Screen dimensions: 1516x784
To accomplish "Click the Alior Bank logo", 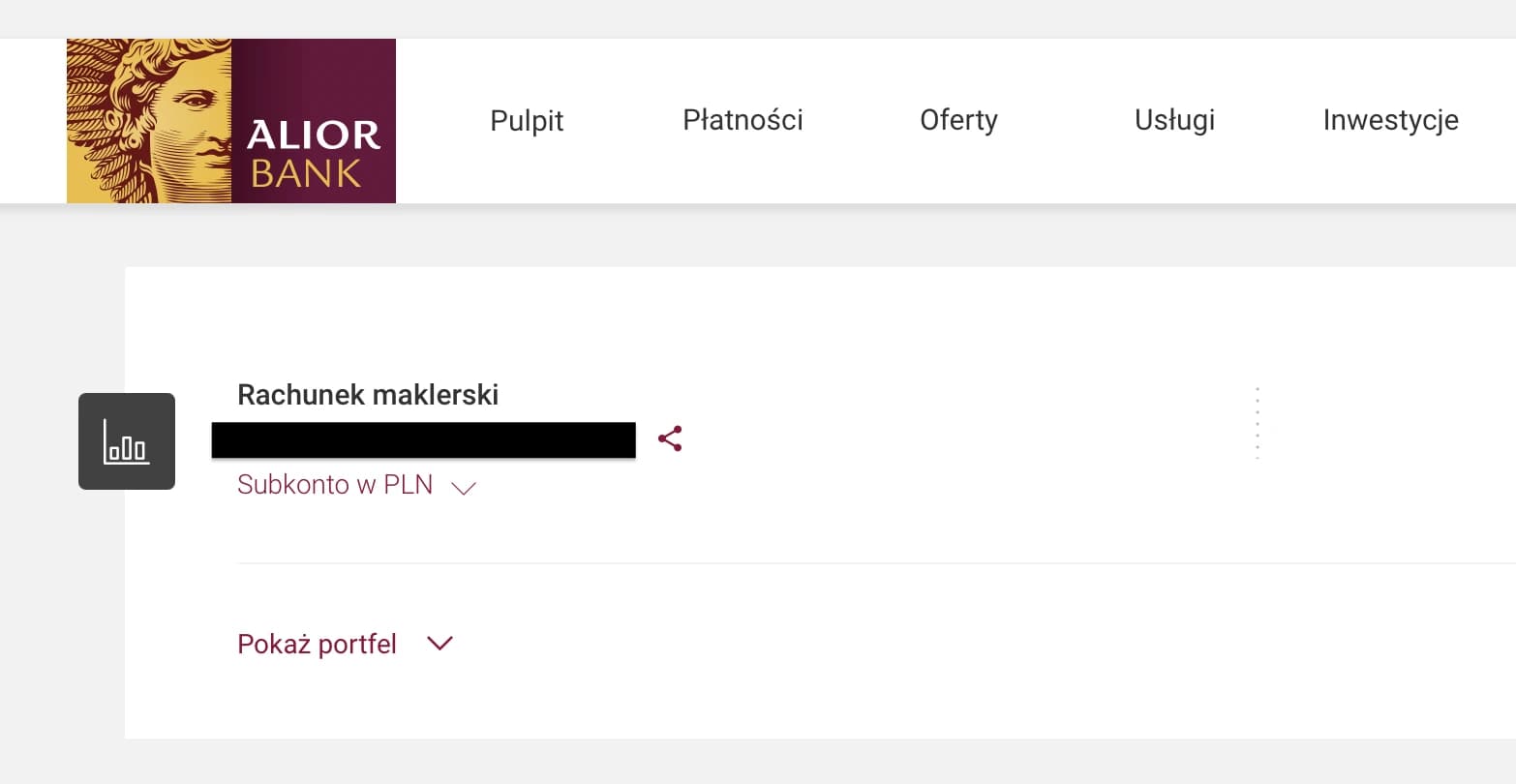I will click(230, 120).
